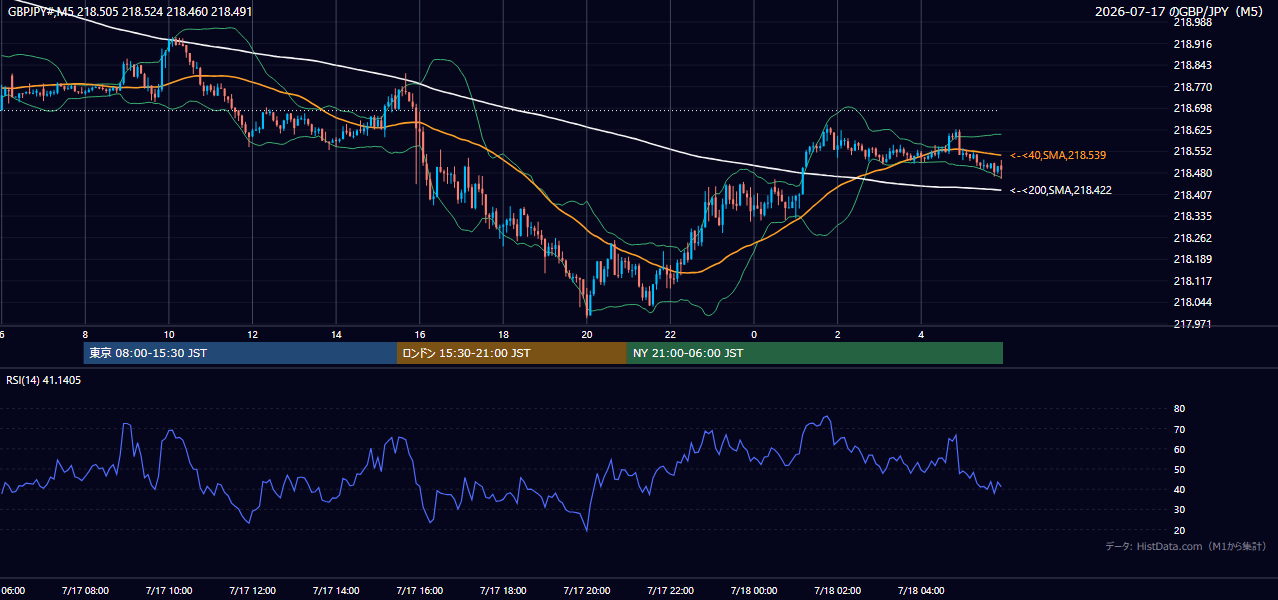Click hour tick 20 under the price chart

pos(587,335)
